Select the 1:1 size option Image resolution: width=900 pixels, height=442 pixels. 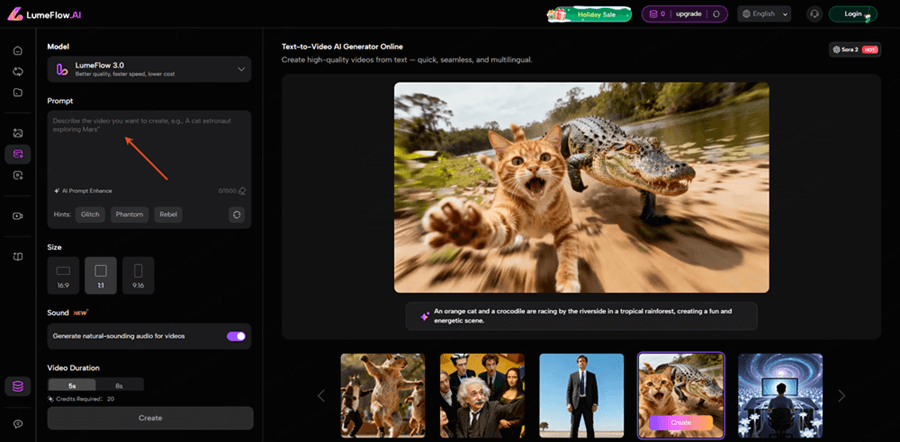click(100, 276)
